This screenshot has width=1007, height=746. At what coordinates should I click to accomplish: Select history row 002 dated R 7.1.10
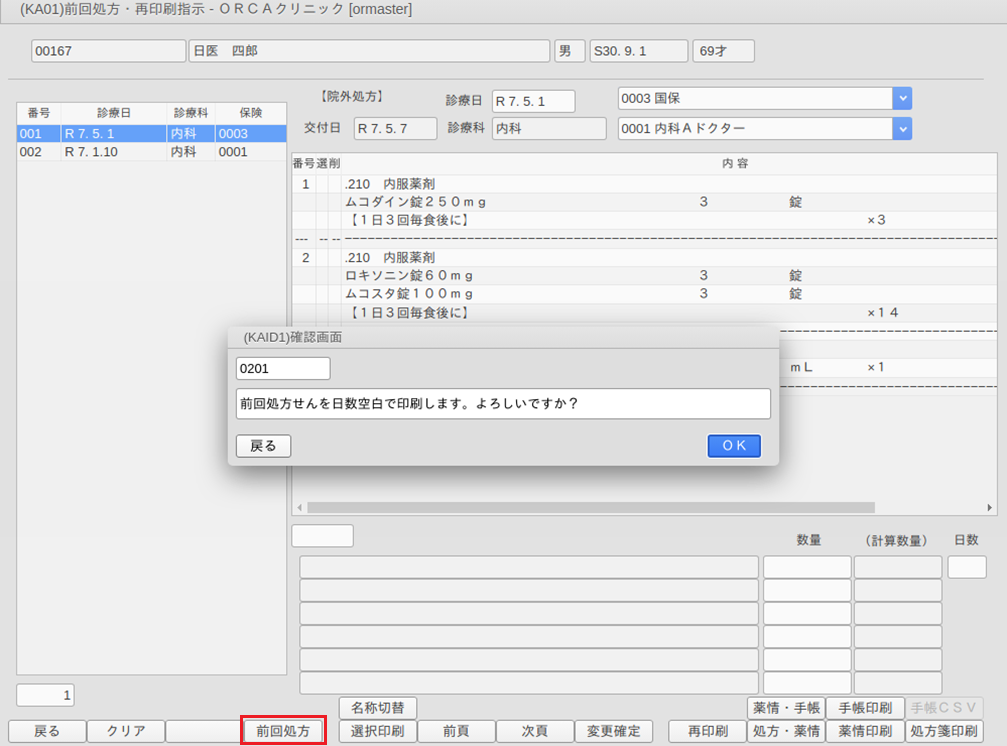140,152
